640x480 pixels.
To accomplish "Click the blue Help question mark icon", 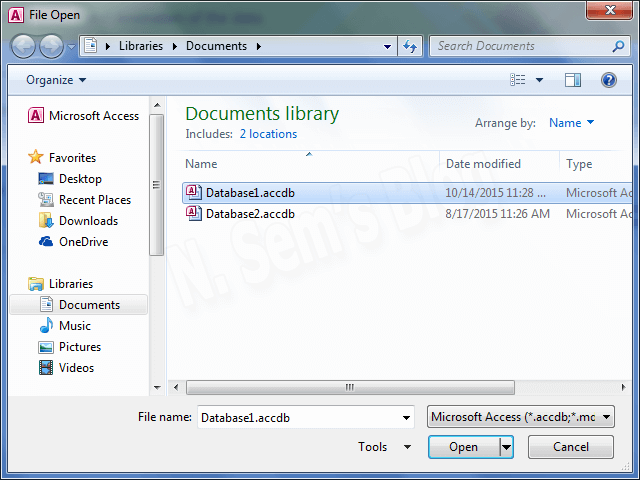I will [609, 80].
